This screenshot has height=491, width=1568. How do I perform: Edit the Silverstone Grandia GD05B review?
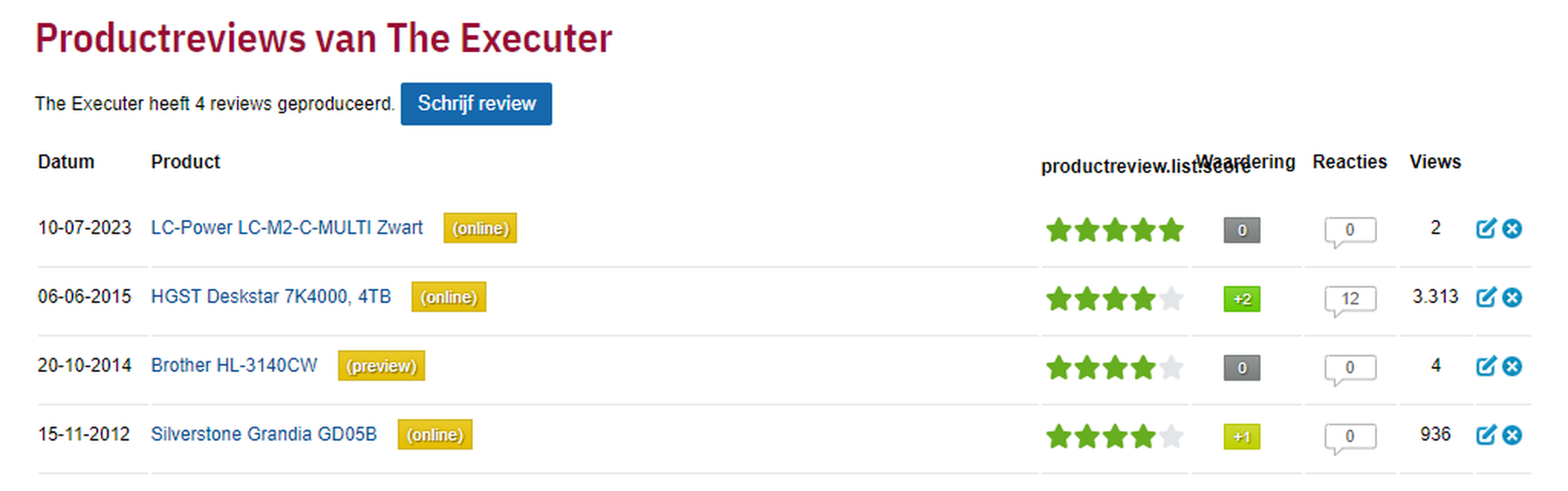pyautogui.click(x=1485, y=435)
